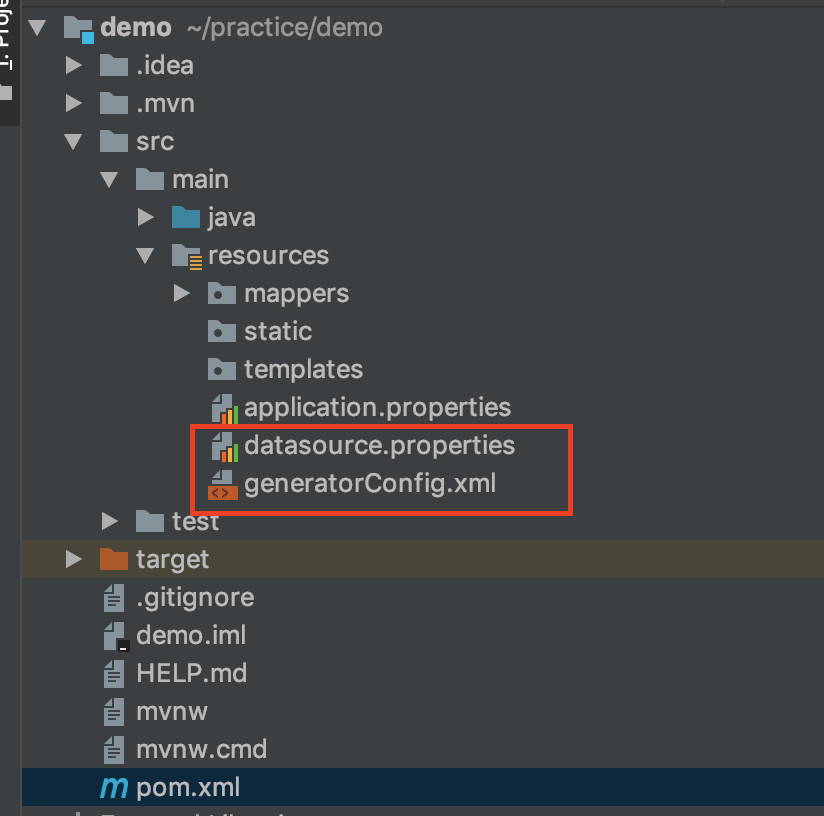Select the mappers folder label
This screenshot has height=816, width=824.
296,294
